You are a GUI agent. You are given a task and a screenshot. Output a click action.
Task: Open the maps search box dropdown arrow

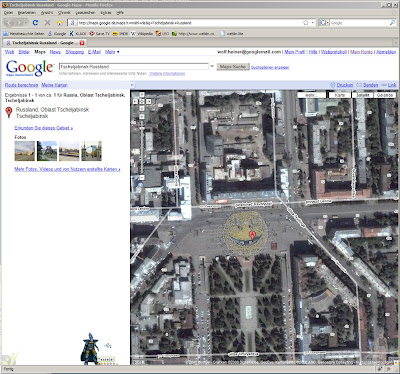click(x=212, y=66)
